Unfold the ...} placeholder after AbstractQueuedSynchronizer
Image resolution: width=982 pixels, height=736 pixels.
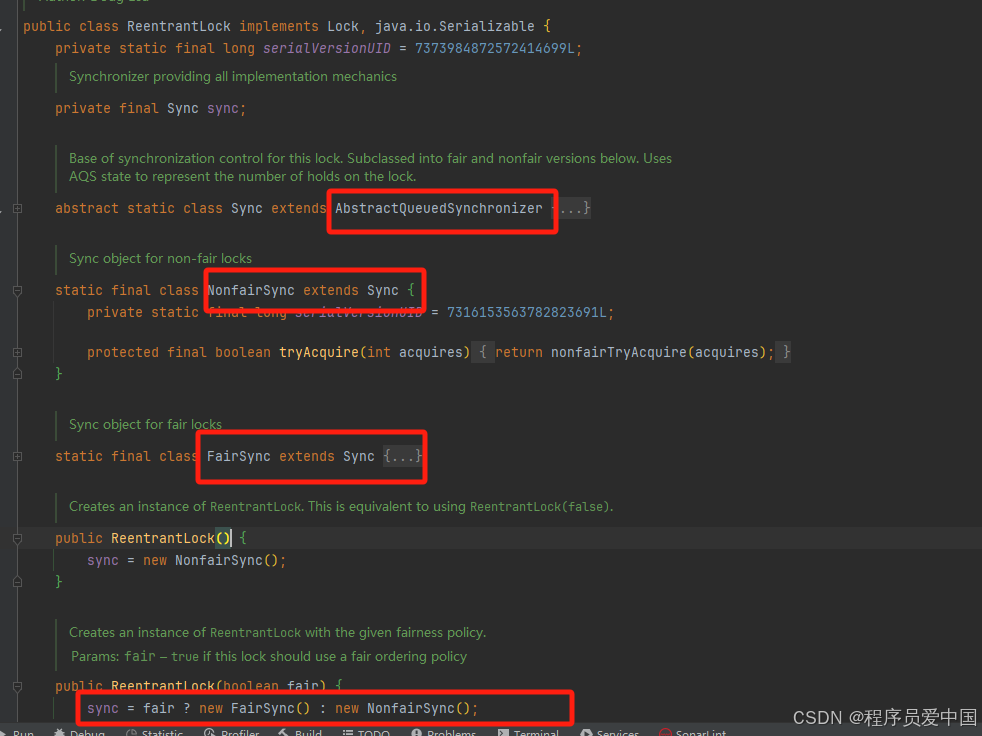pyautogui.click(x=571, y=208)
